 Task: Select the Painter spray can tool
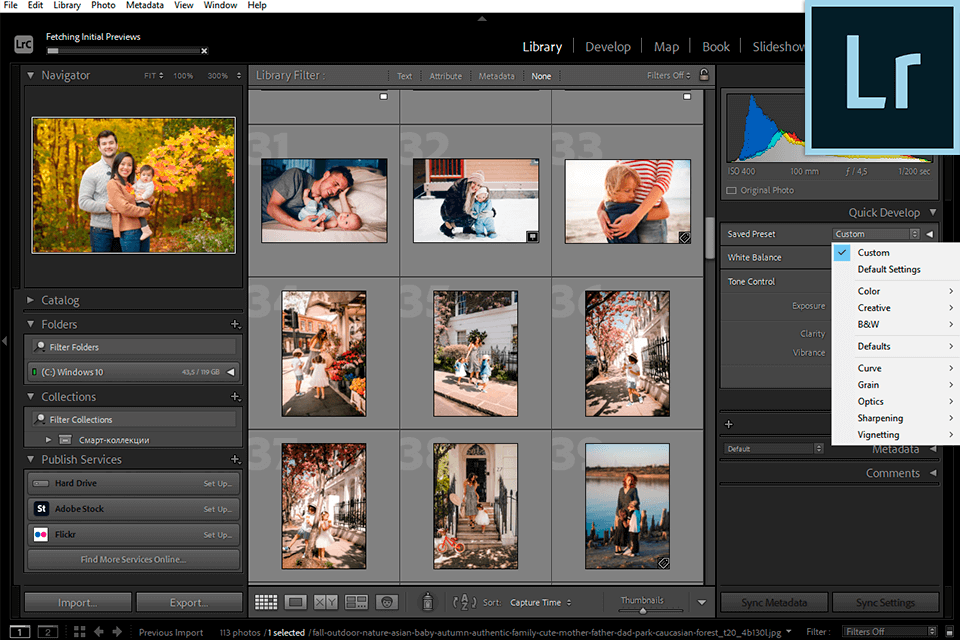(428, 602)
